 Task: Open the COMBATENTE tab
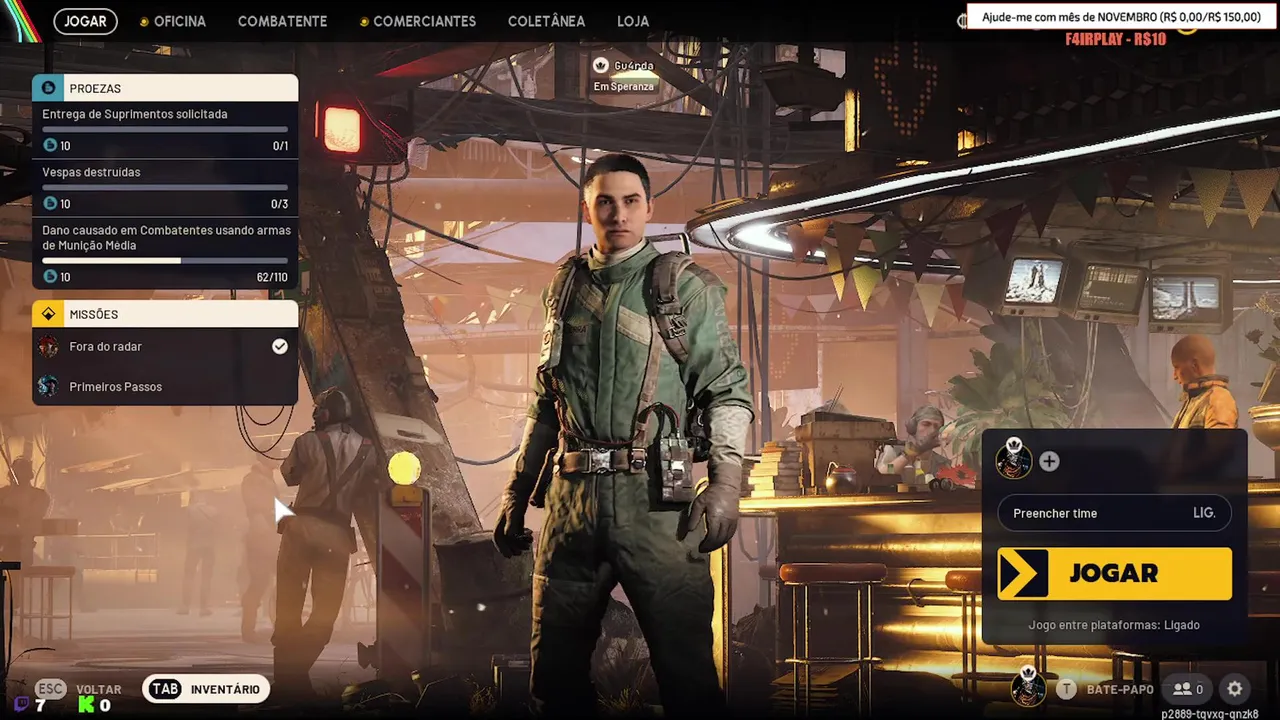coord(282,21)
